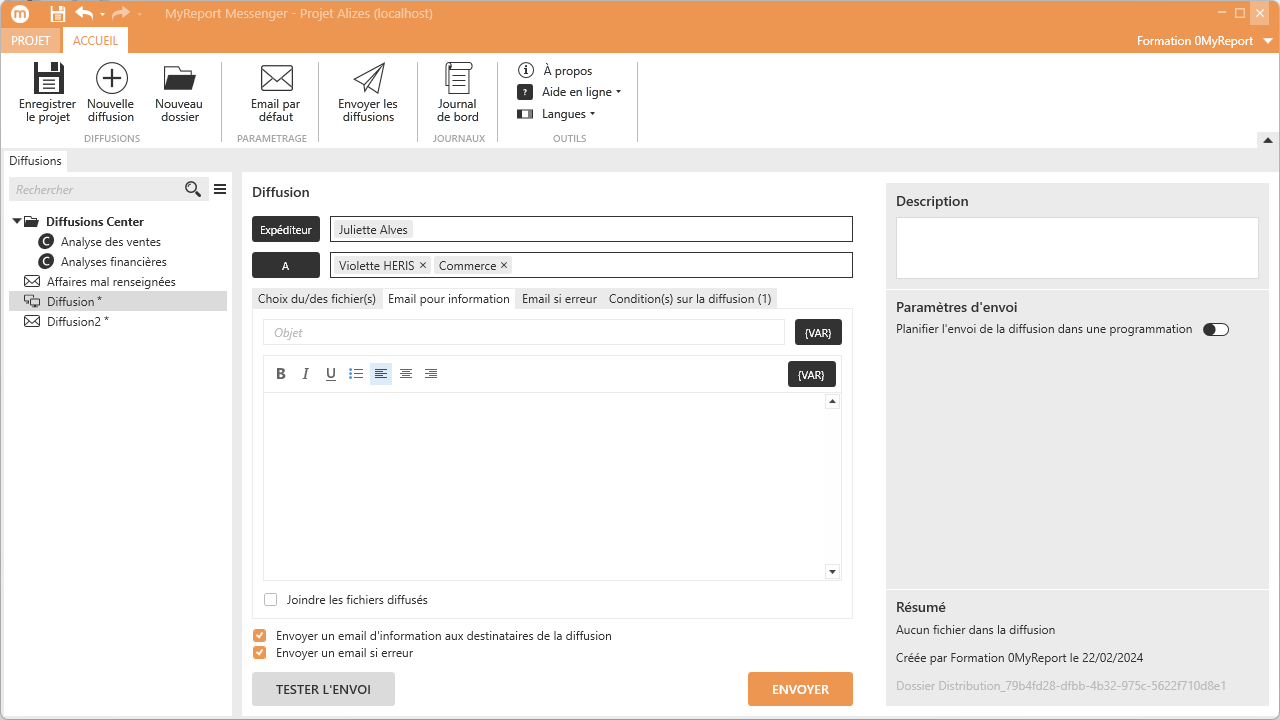The image size is (1280, 720).
Task: Click the search magnifier icon in Diffusions panel
Action: pos(193,189)
